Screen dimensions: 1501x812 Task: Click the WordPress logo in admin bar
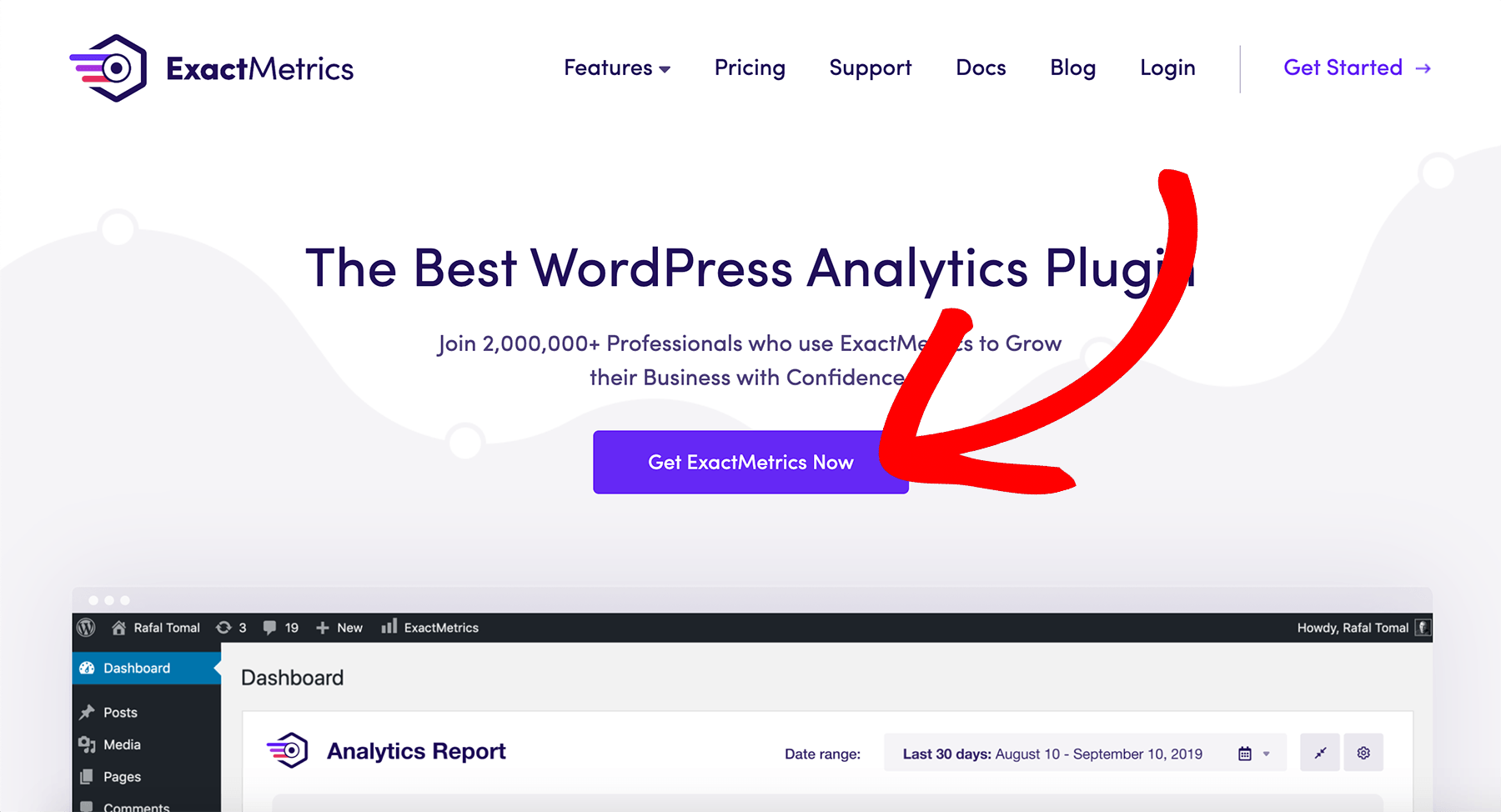[86, 628]
